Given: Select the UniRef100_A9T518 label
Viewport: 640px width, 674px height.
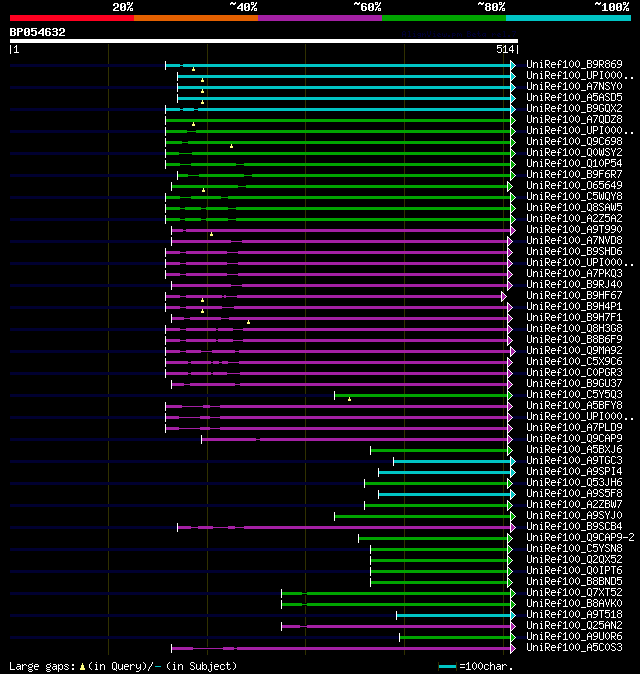Looking at the screenshot, I should point(574,615).
